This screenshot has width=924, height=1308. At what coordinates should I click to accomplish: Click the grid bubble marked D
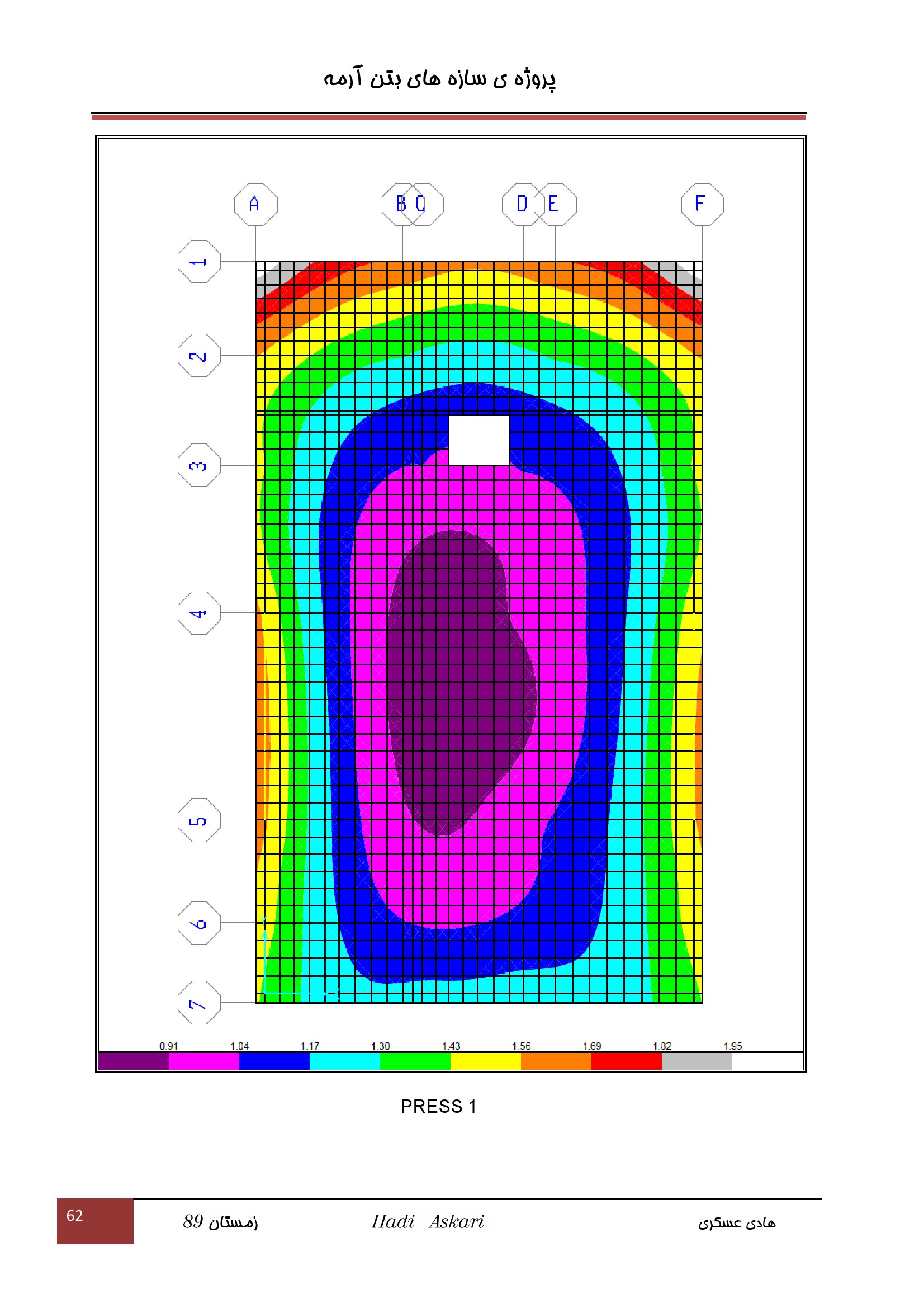[523, 204]
